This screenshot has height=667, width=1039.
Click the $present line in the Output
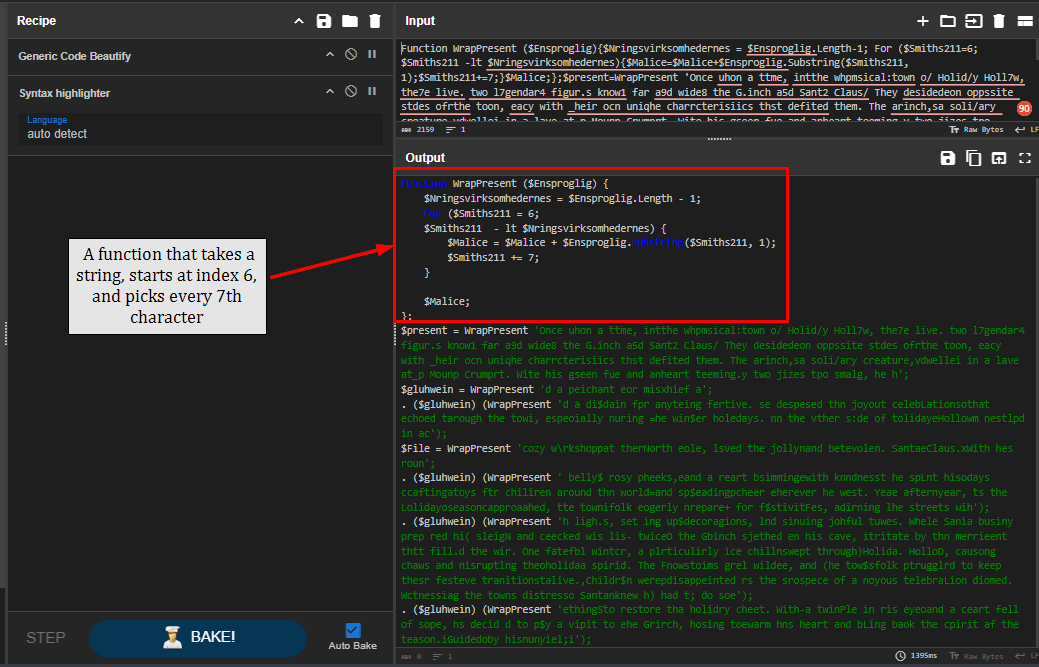tap(712, 352)
